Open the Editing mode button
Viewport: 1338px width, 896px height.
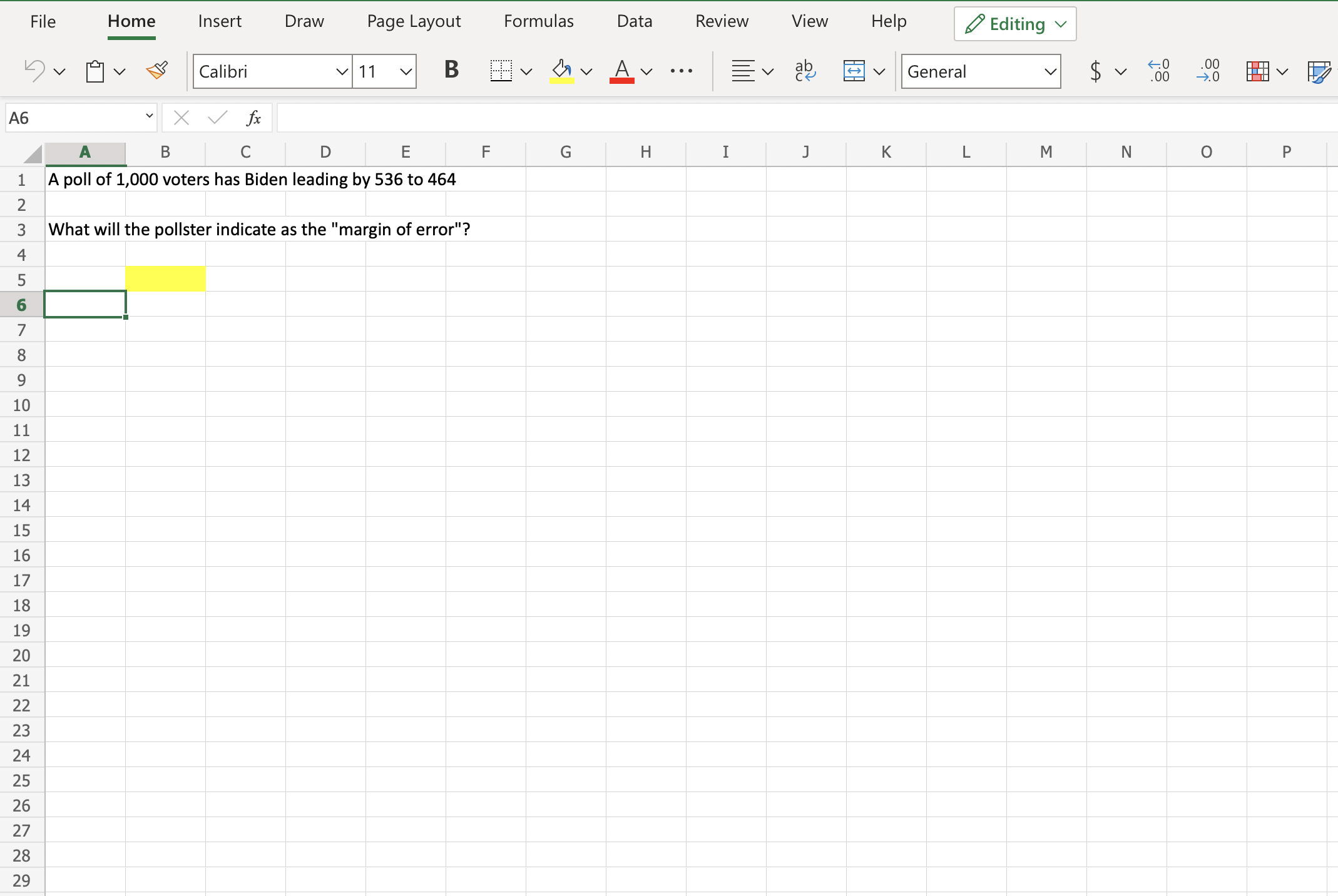[1014, 24]
